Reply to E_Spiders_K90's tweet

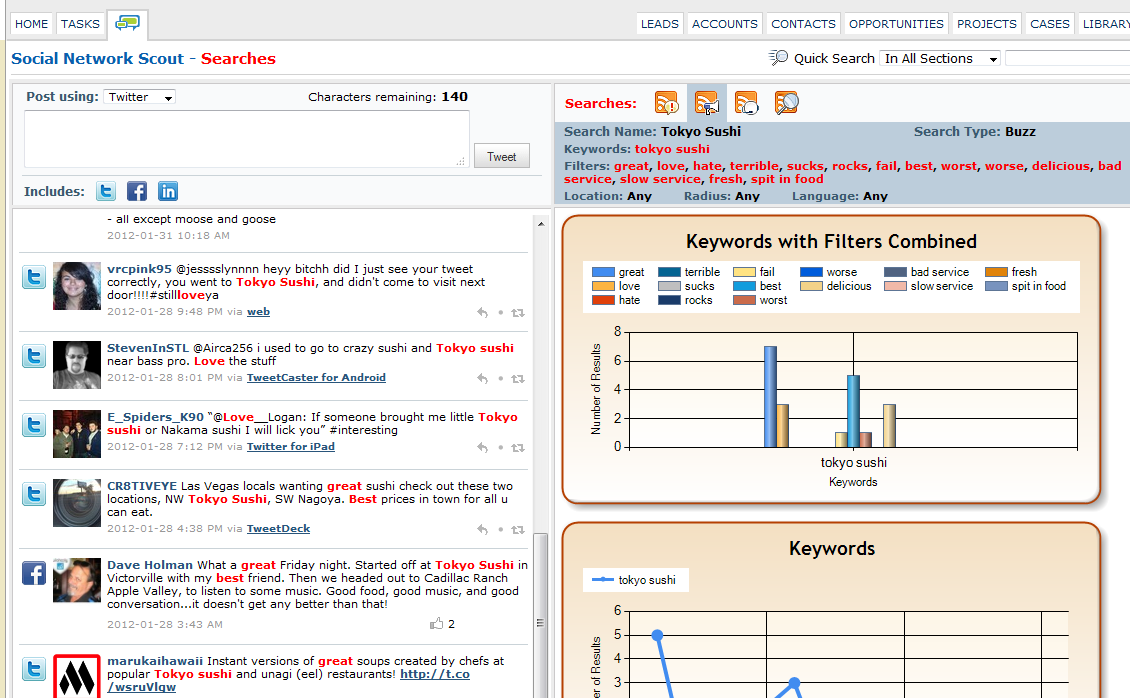(x=482, y=447)
